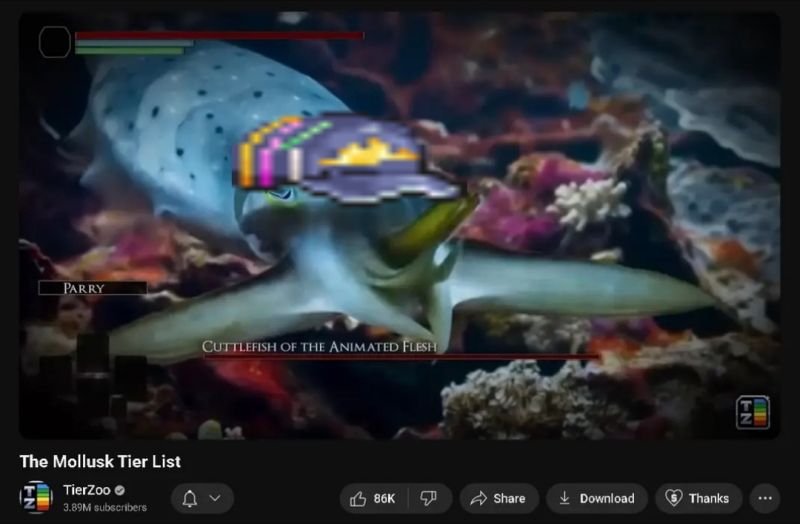Click the thumbs-down dislike icon
Image resolution: width=800 pixels, height=524 pixels.
(x=428, y=498)
